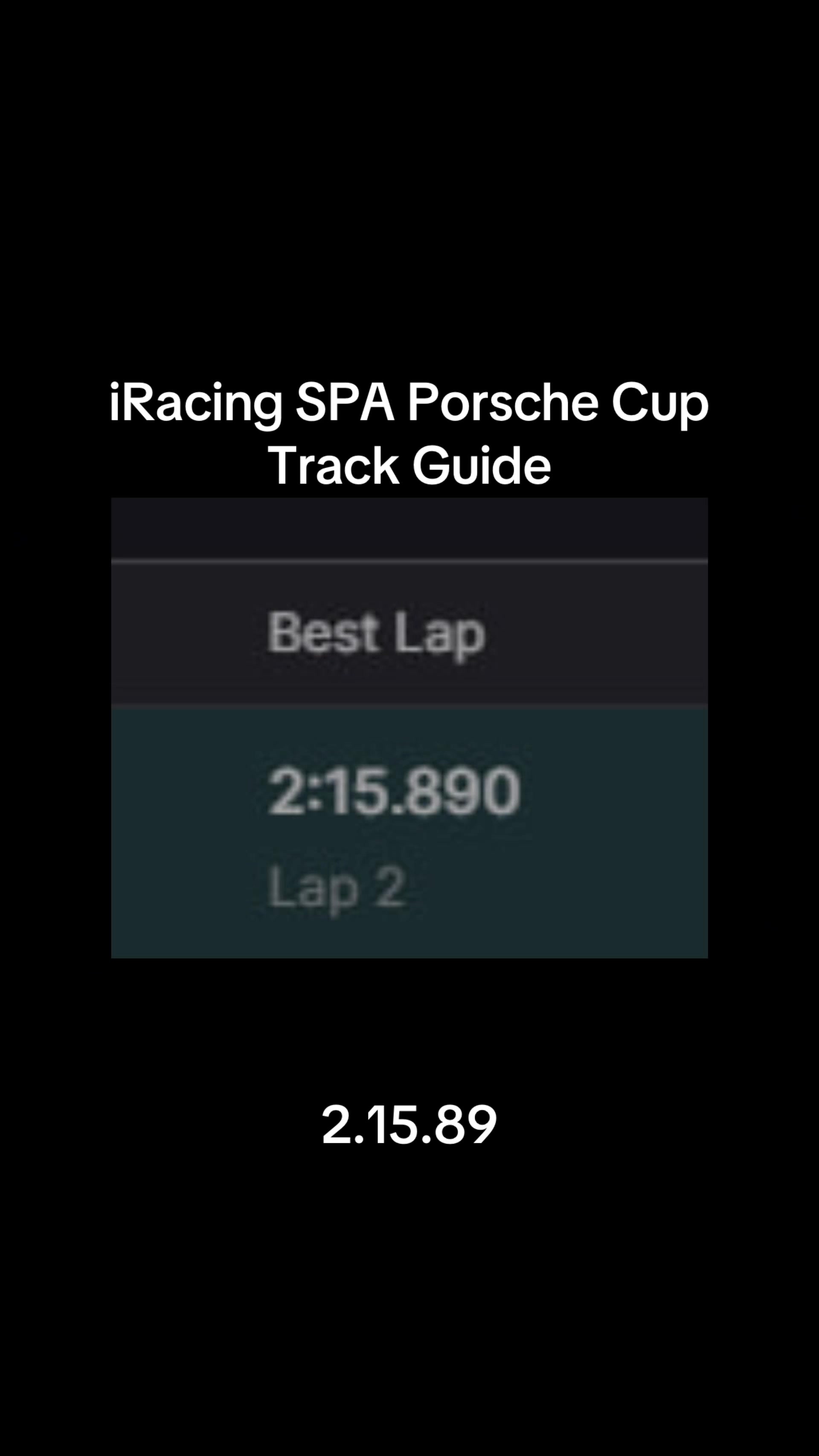The image size is (819, 1456).
Task: Click the "Lap 2" label
Action: 337,889
